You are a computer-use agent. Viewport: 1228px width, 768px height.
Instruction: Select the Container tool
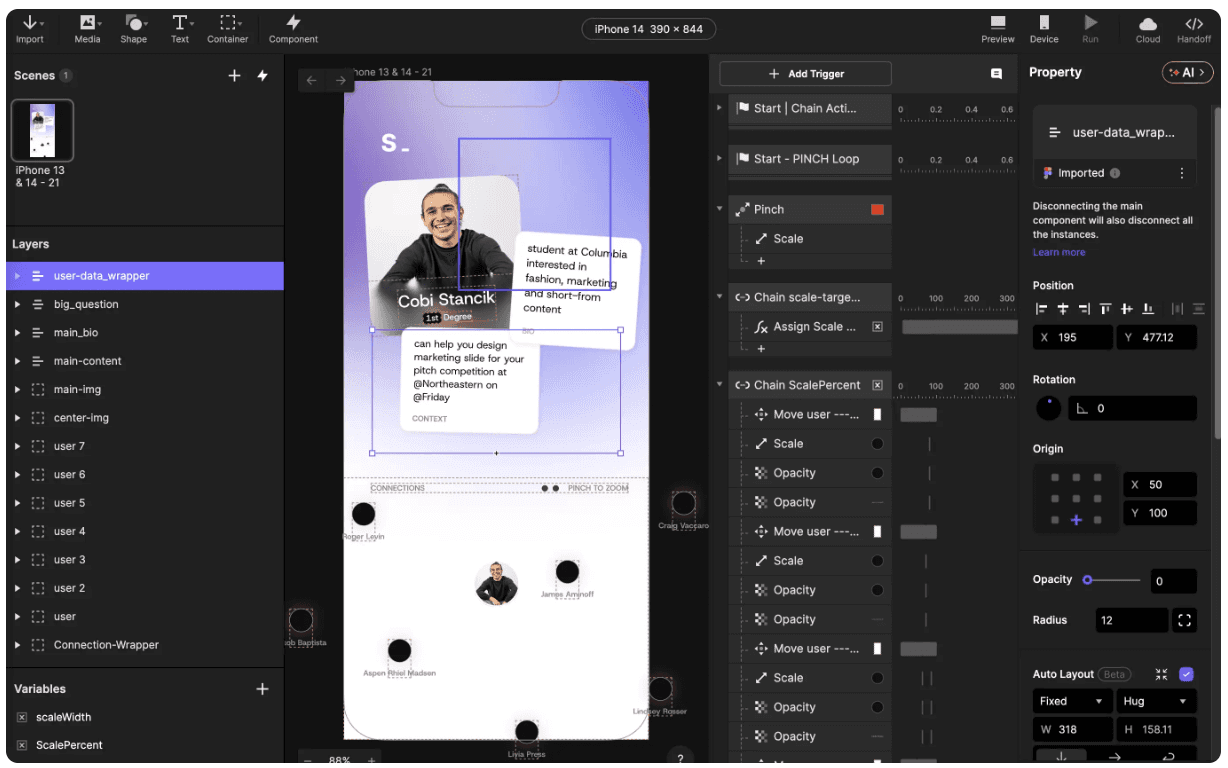pyautogui.click(x=228, y=29)
